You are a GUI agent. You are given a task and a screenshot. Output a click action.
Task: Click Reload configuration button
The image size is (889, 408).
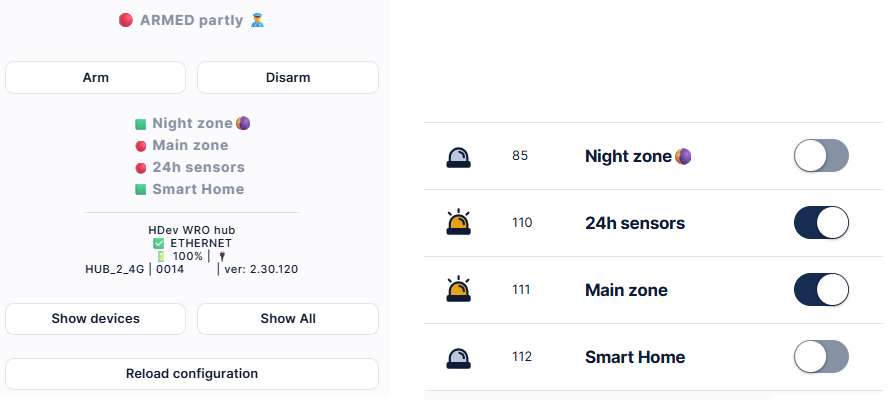(192, 374)
